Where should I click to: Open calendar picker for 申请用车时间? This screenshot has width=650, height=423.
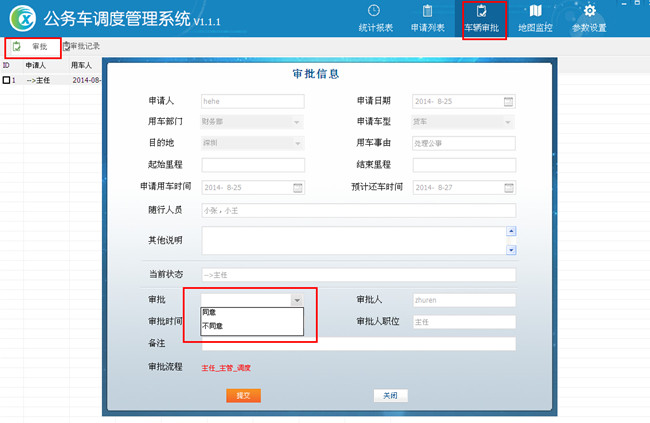click(x=297, y=187)
